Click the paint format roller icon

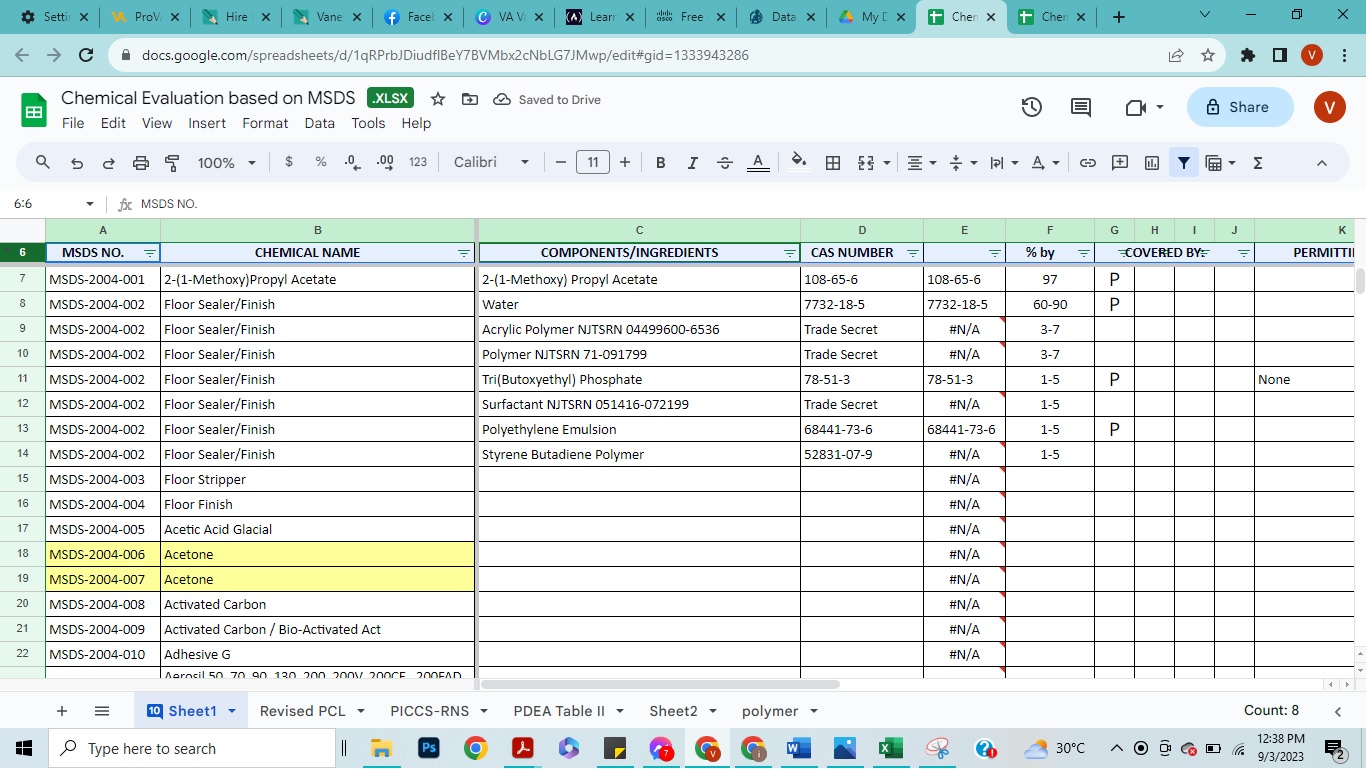click(x=172, y=163)
